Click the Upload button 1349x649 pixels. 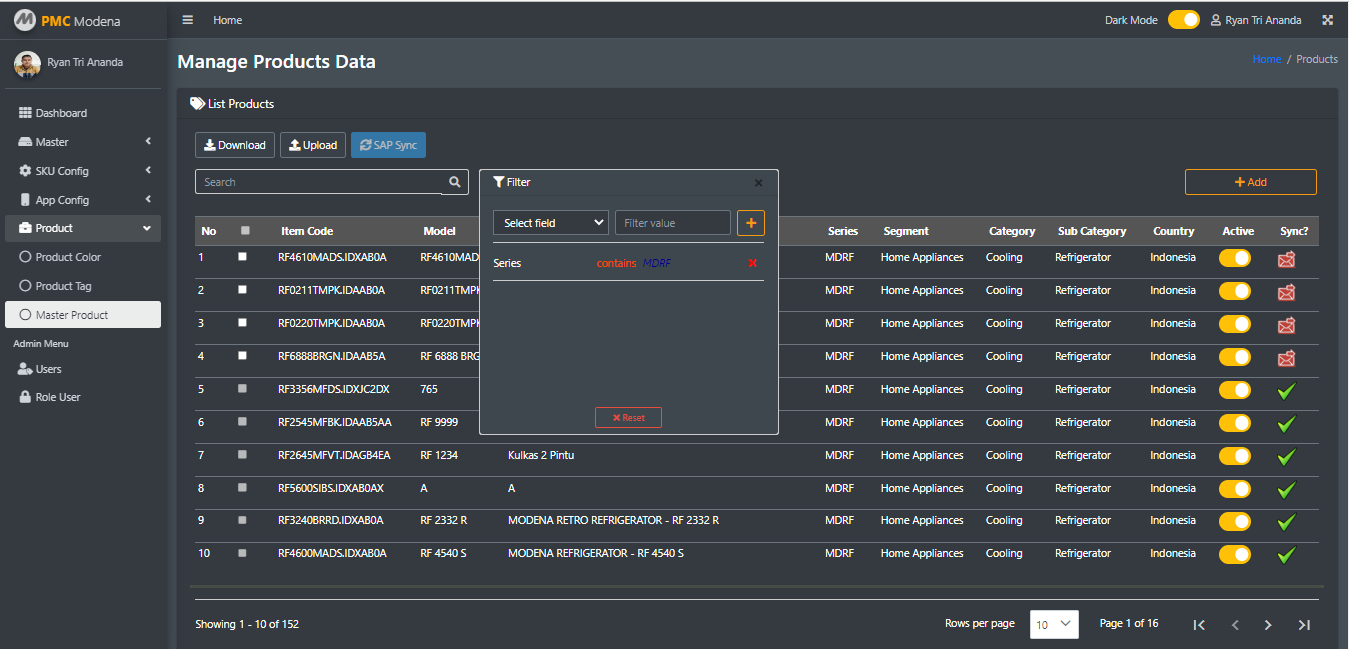(x=313, y=145)
